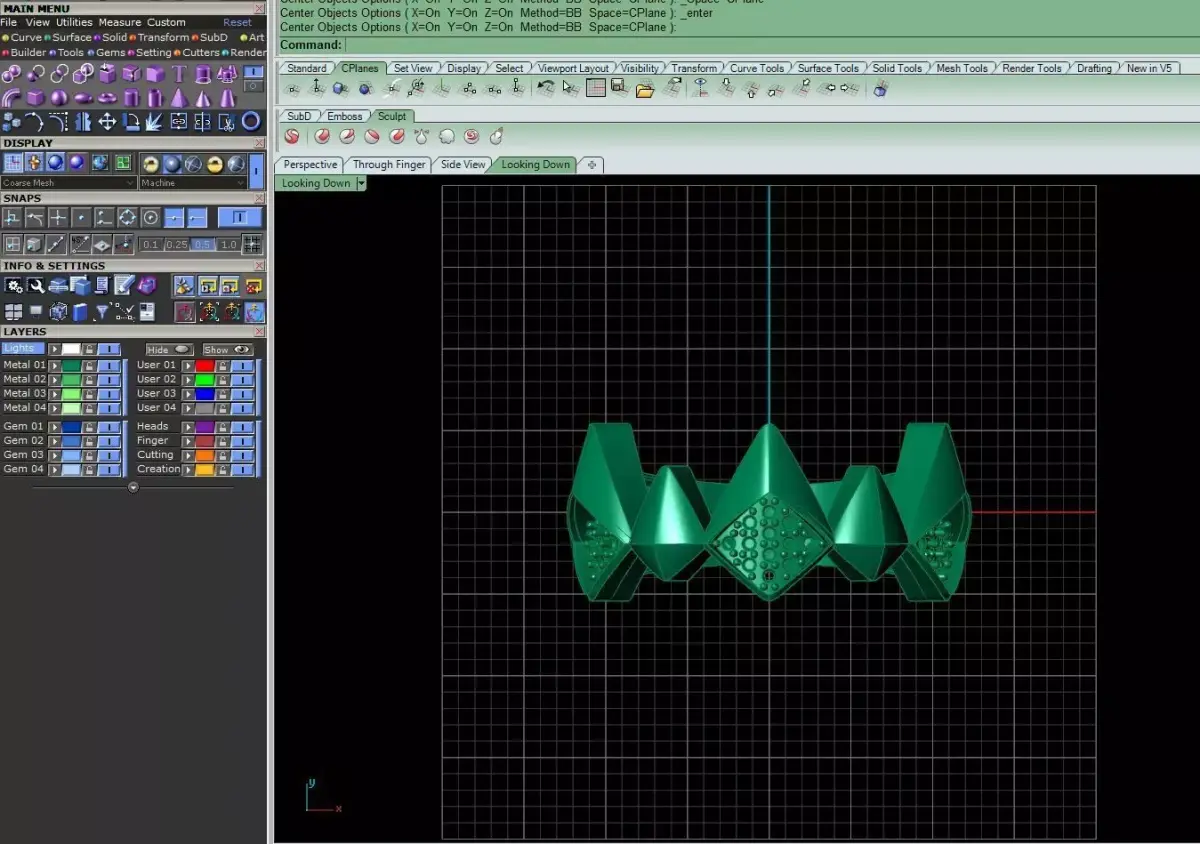
Task: Select the Sphere solid icon
Action: pos(59,98)
